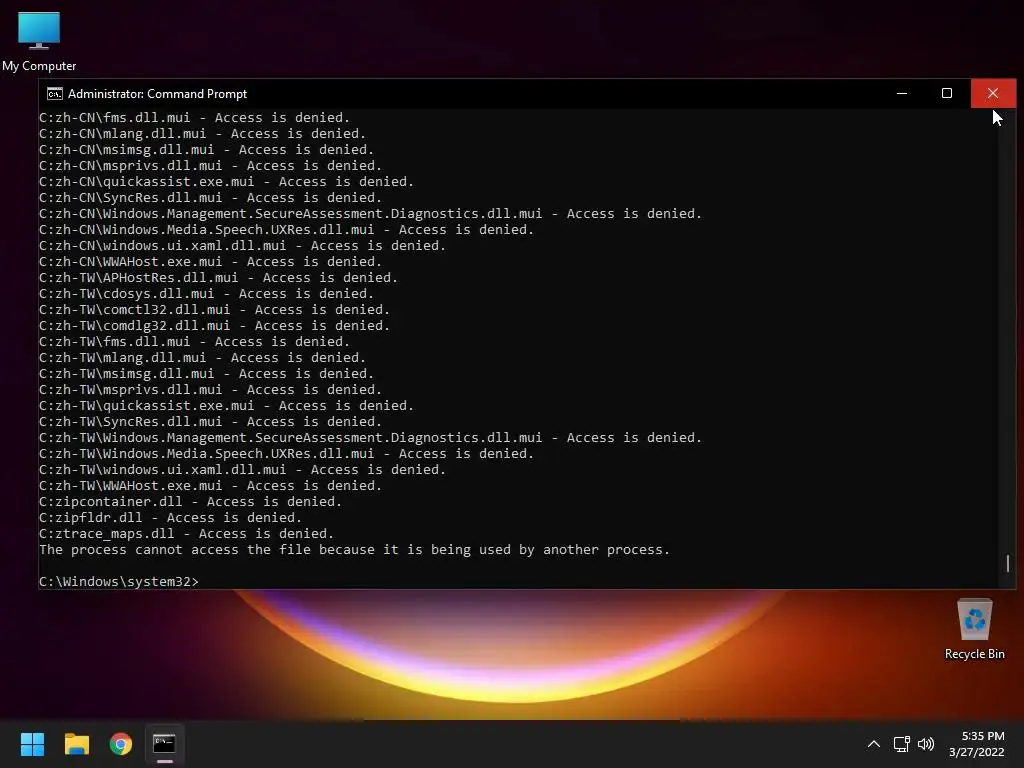Click the zh-TW\cdosys.dll.mui line
The image size is (1024, 768).
[206, 294]
